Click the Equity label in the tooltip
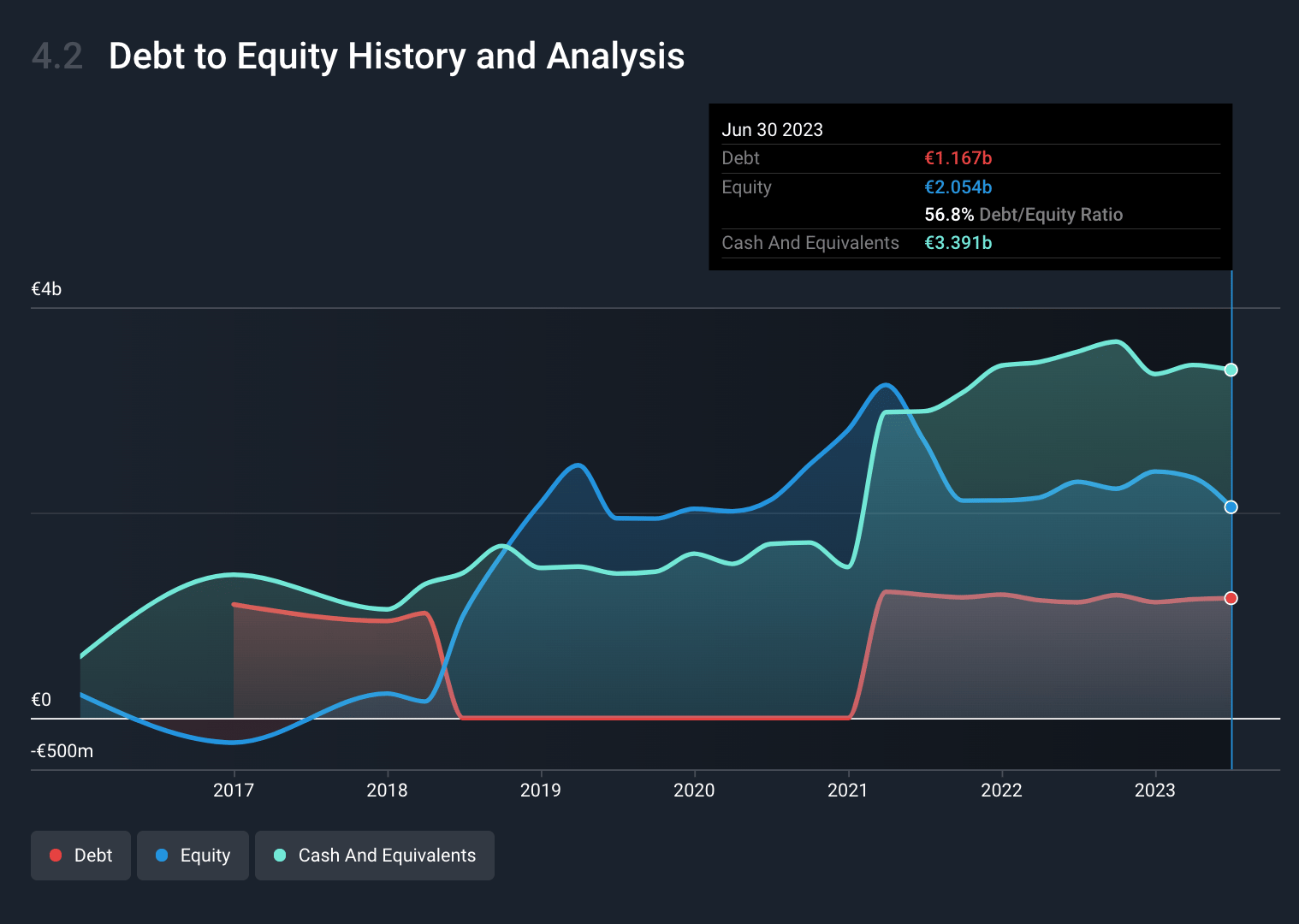1299x924 pixels. point(746,187)
